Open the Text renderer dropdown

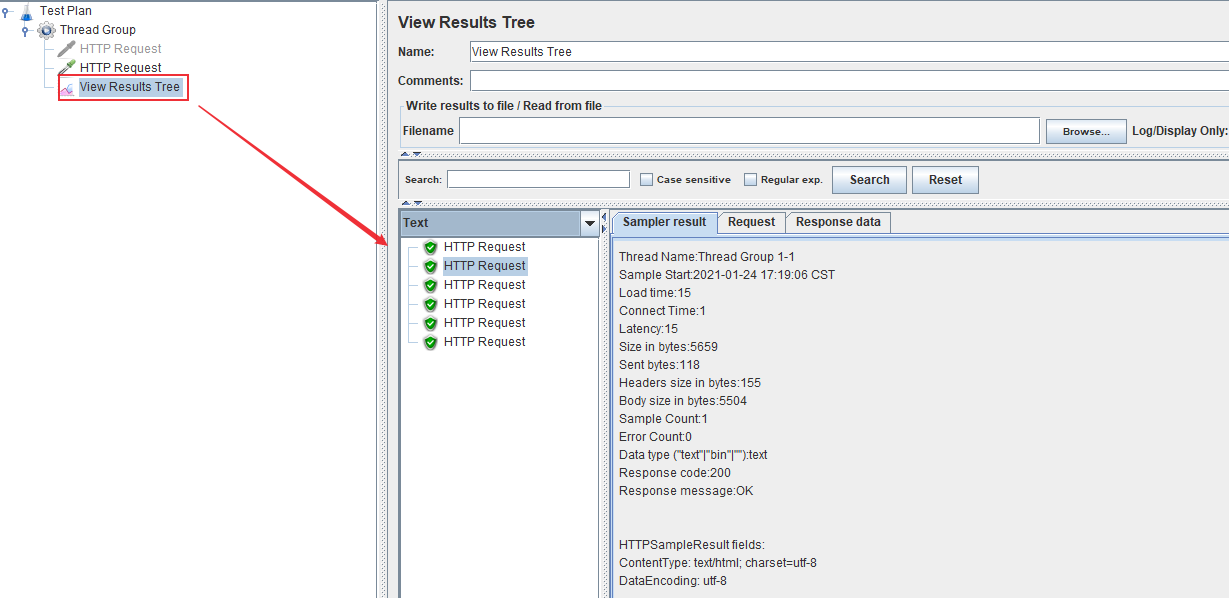pos(589,223)
